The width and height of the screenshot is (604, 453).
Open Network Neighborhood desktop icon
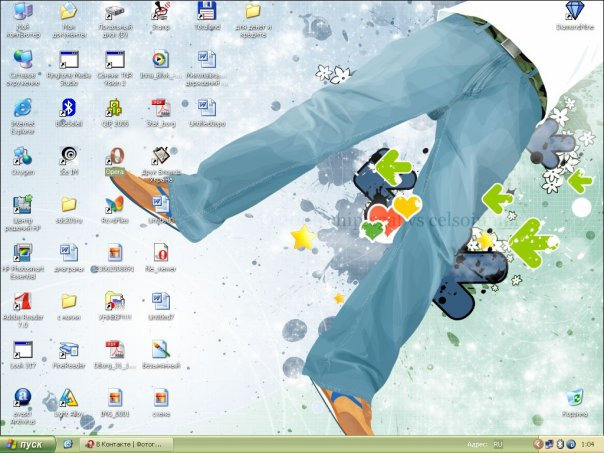click(23, 59)
